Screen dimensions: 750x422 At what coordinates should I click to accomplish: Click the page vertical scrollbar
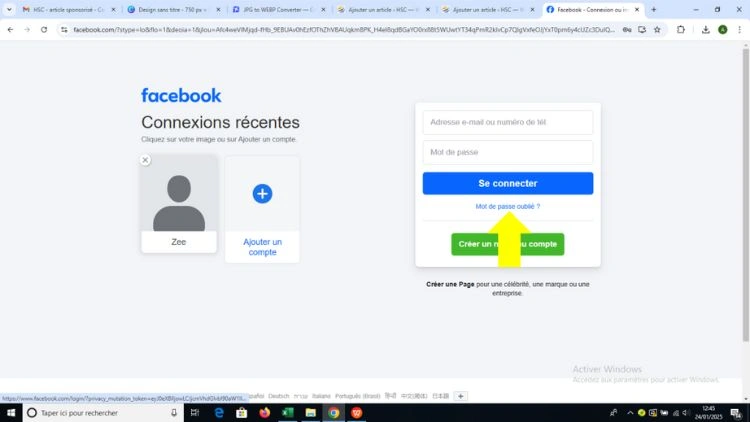(x=746, y=194)
